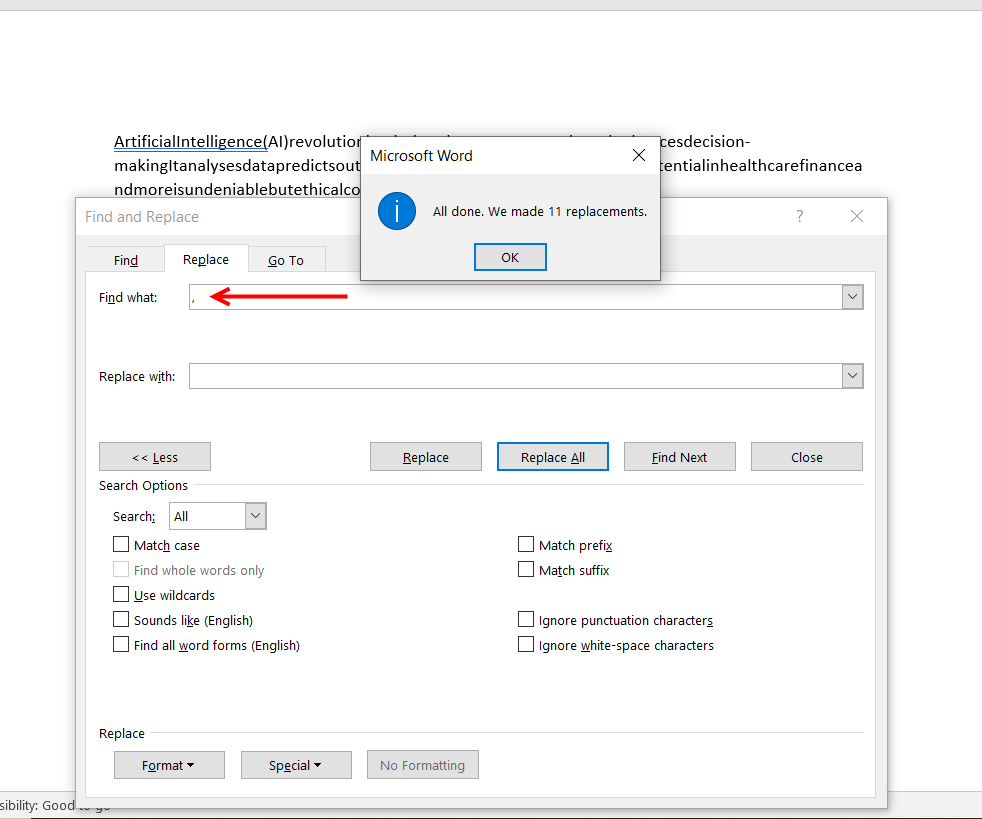The width and height of the screenshot is (982, 819).
Task: Click the 'All done. We made 11 replacements.' message
Action: pyautogui.click(x=540, y=212)
